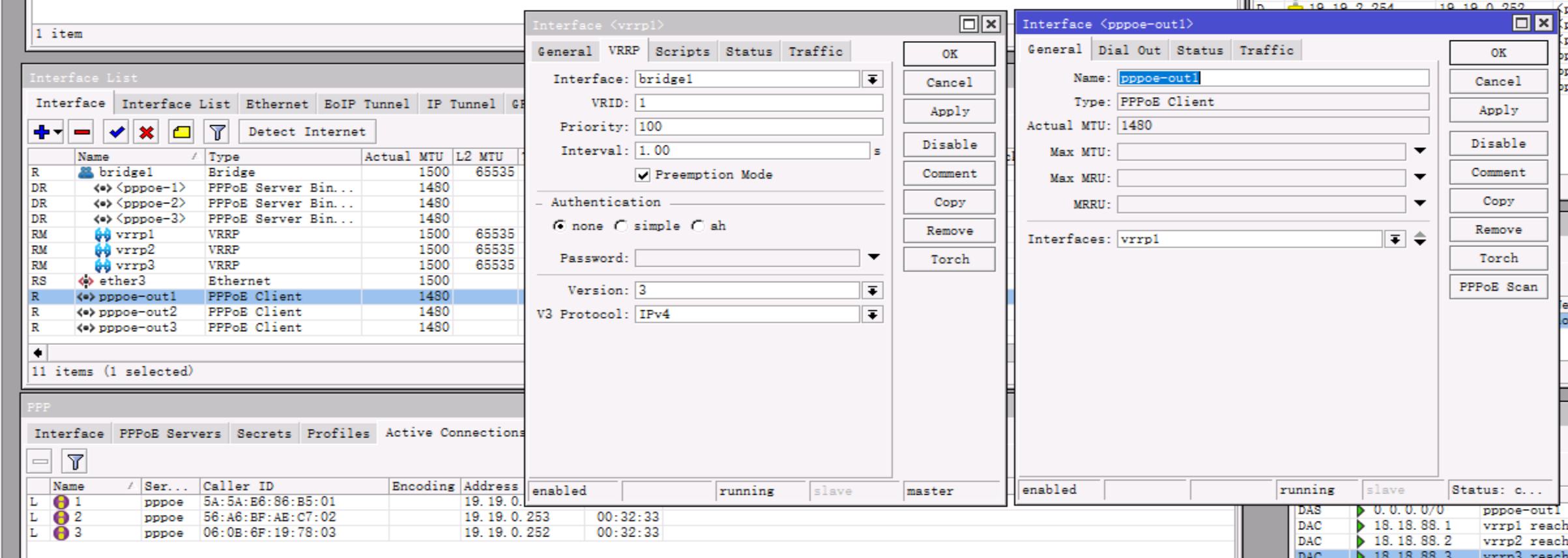This screenshot has height=558, width=1568.
Task: Select the ah authentication radio button
Action: [697, 226]
